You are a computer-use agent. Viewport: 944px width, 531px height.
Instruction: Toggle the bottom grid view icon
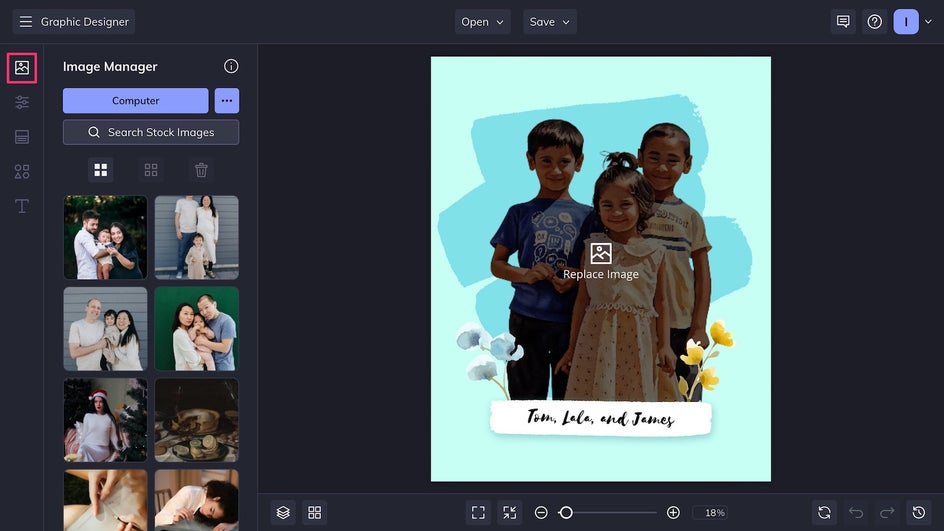(x=315, y=512)
